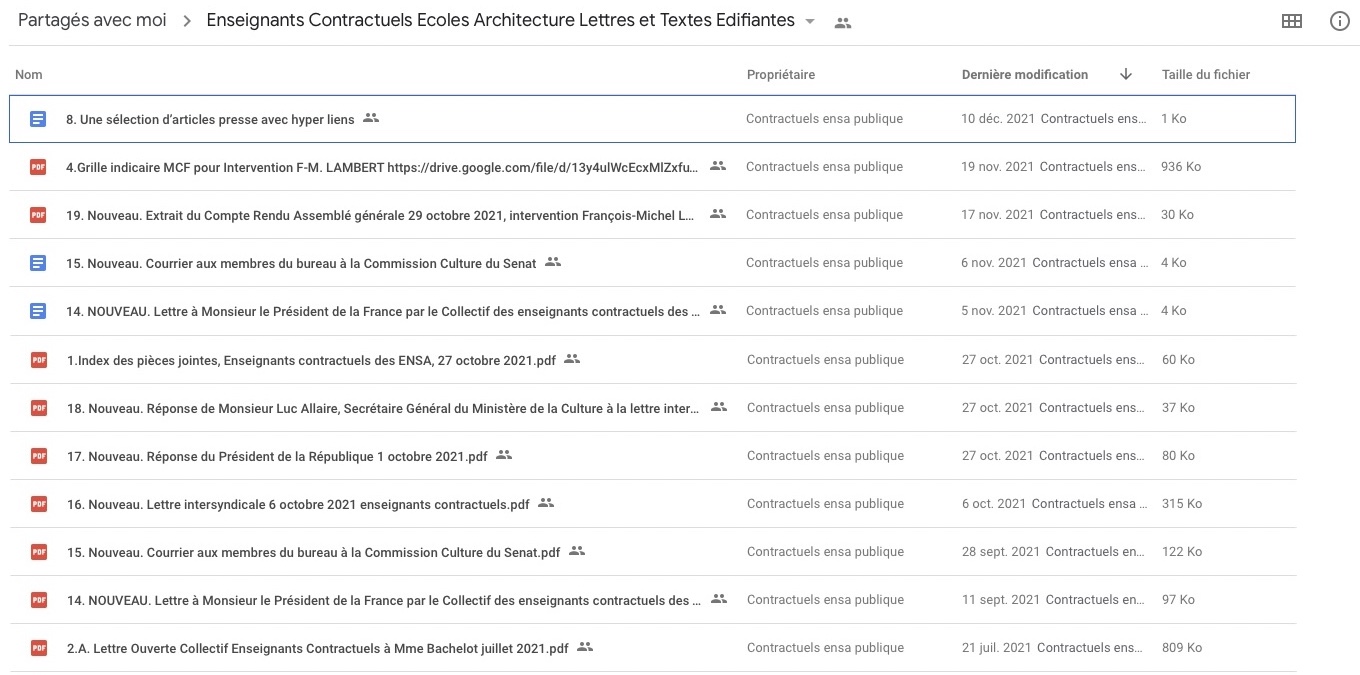The image size is (1360, 675).
Task: Click the Google Docs icon for file 8
Action: point(38,119)
